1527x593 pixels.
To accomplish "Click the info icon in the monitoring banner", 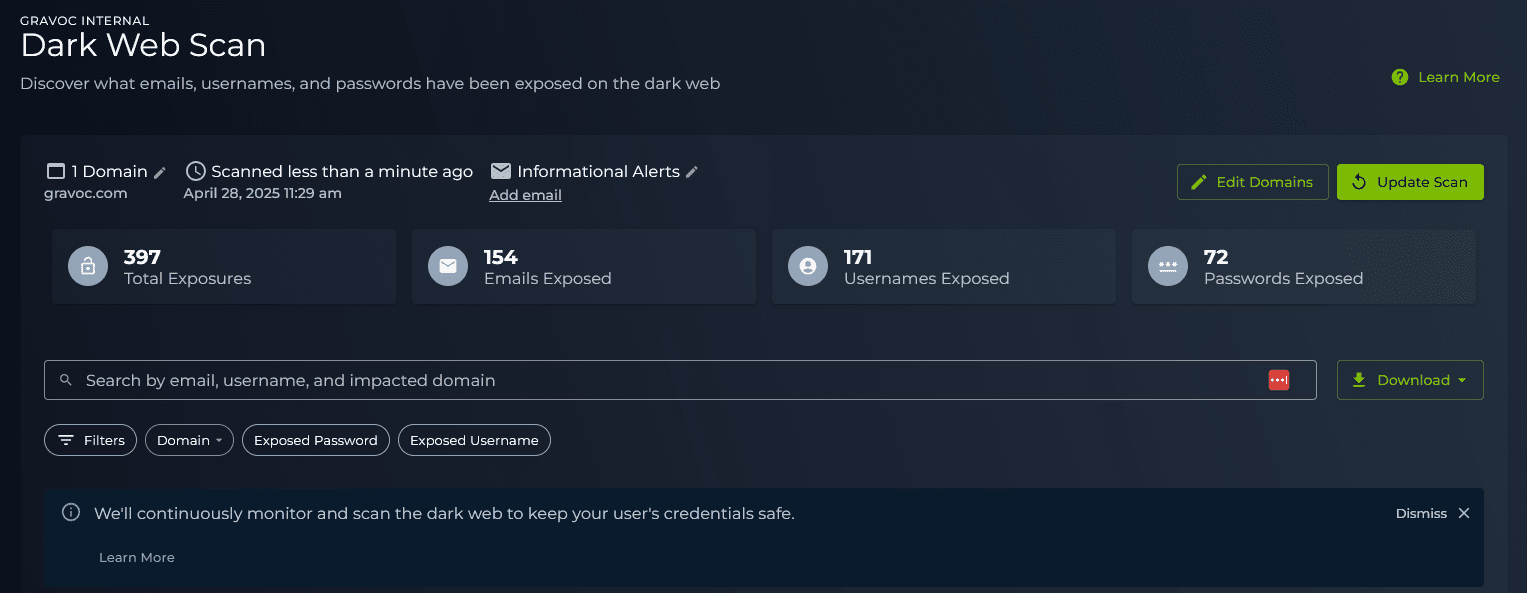I will tap(70, 512).
